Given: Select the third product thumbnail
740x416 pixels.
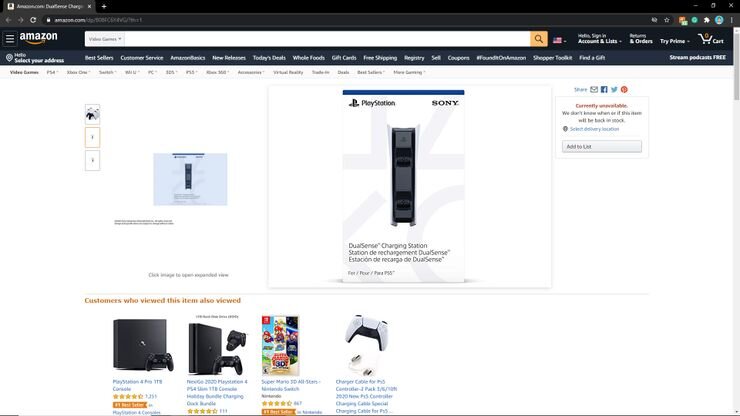Looking at the screenshot, I should pyautogui.click(x=92, y=161).
